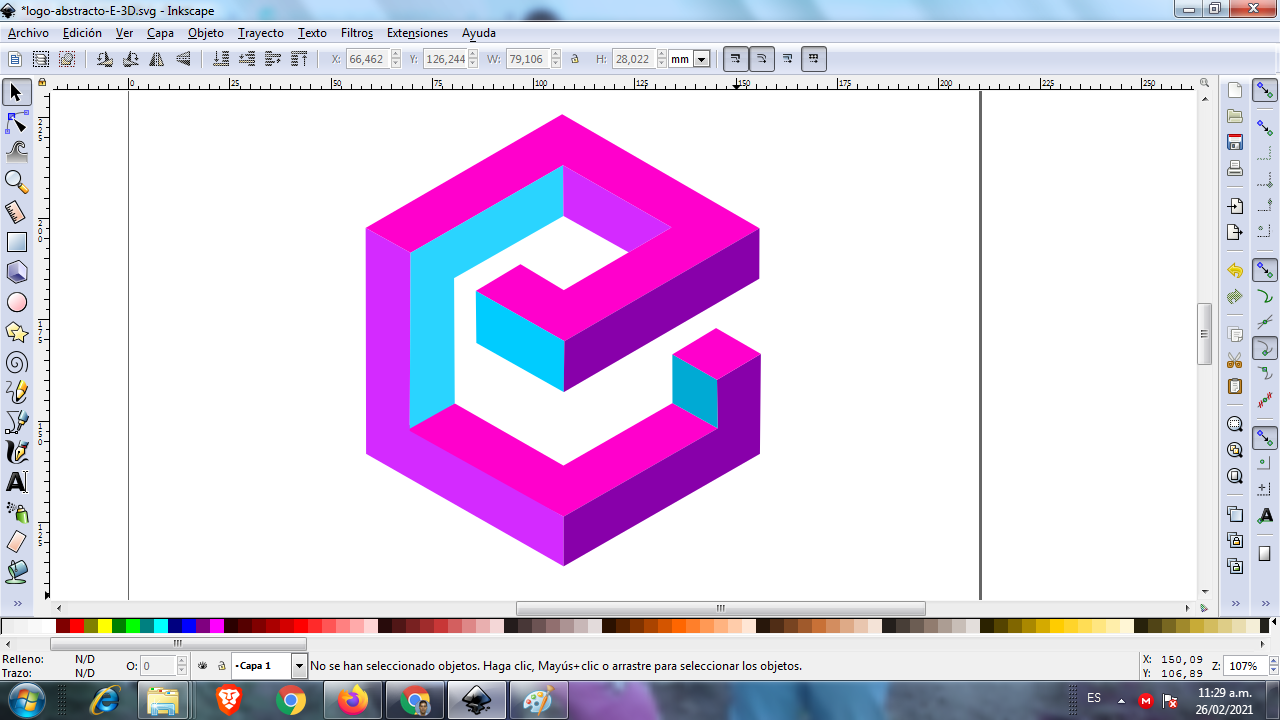This screenshot has height=720, width=1280.
Task: Open the Filtros menu
Action: pyautogui.click(x=356, y=33)
